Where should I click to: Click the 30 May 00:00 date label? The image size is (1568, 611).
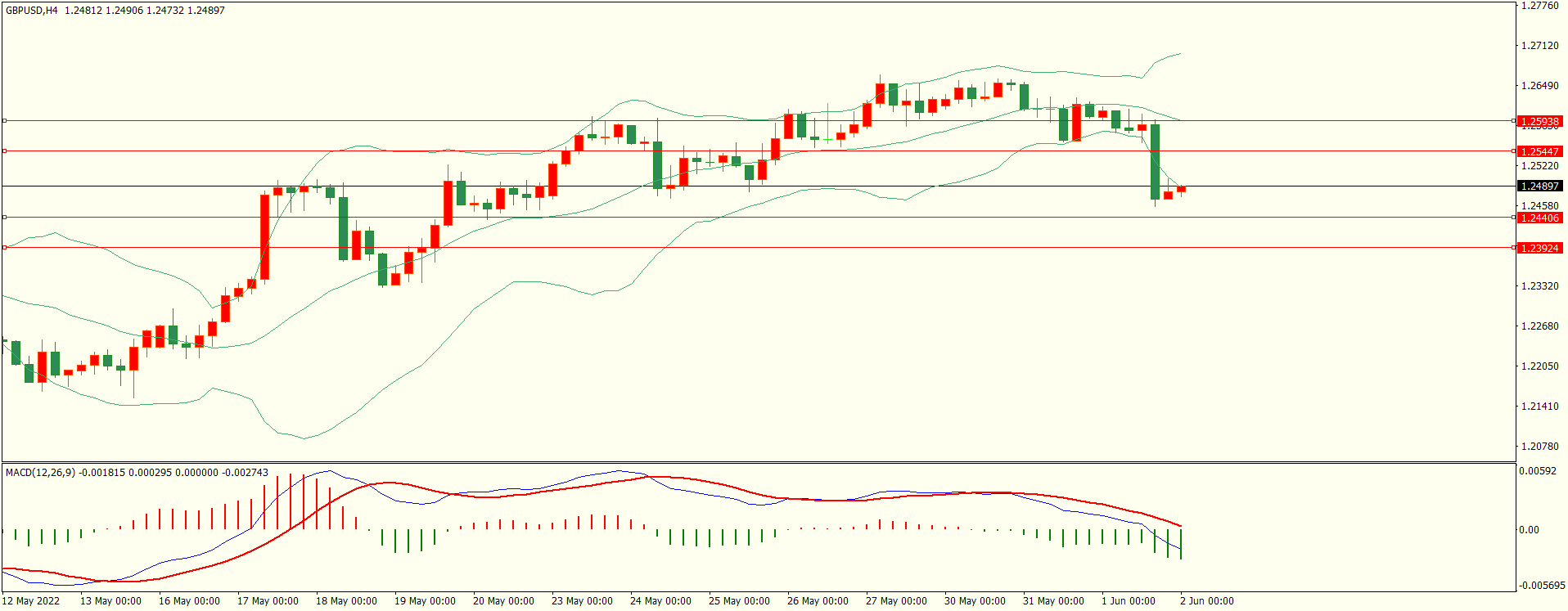coord(975,601)
